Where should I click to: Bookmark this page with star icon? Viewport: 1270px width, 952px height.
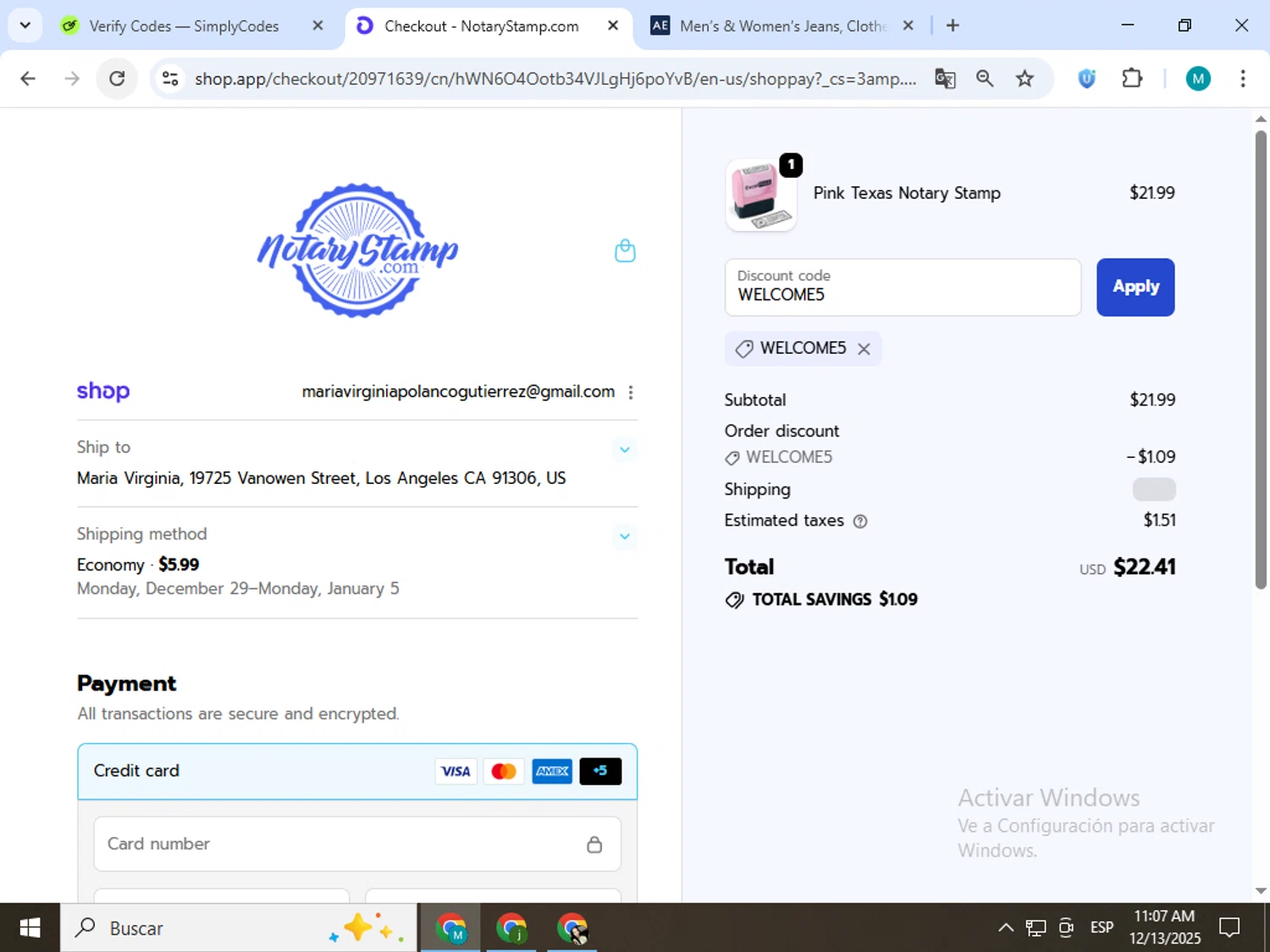(x=1024, y=79)
